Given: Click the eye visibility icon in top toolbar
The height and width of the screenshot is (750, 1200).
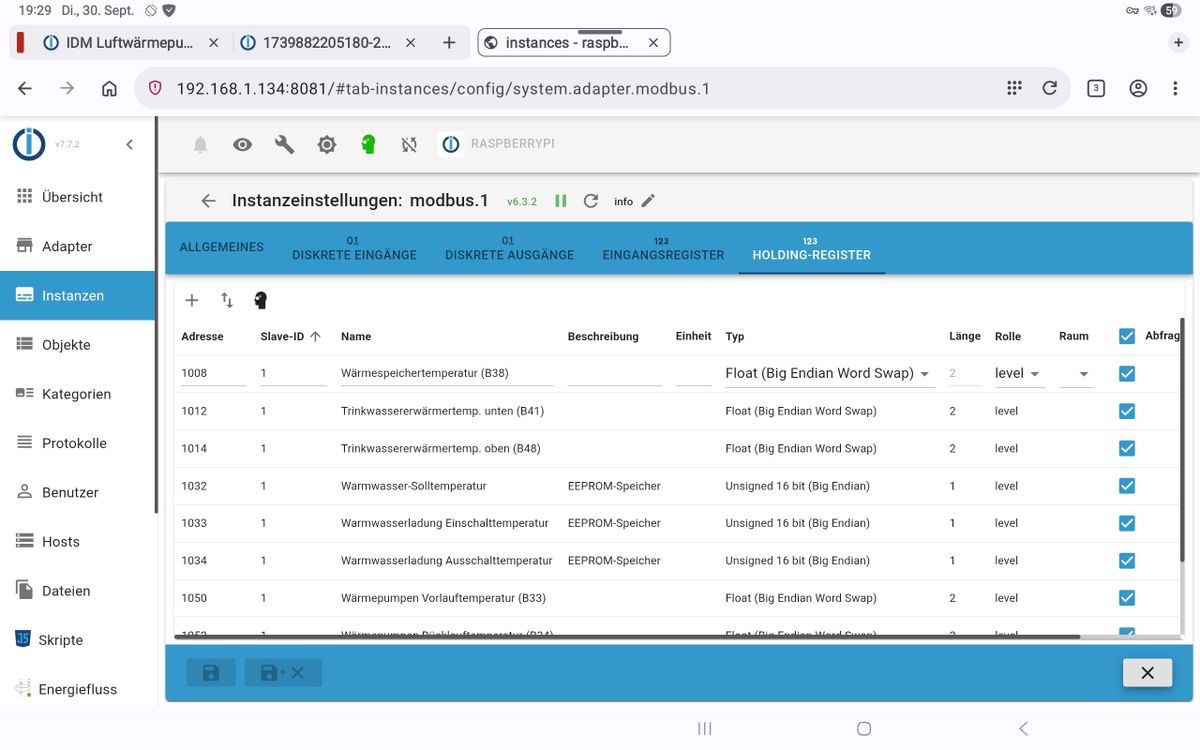Looking at the screenshot, I should point(242,145).
